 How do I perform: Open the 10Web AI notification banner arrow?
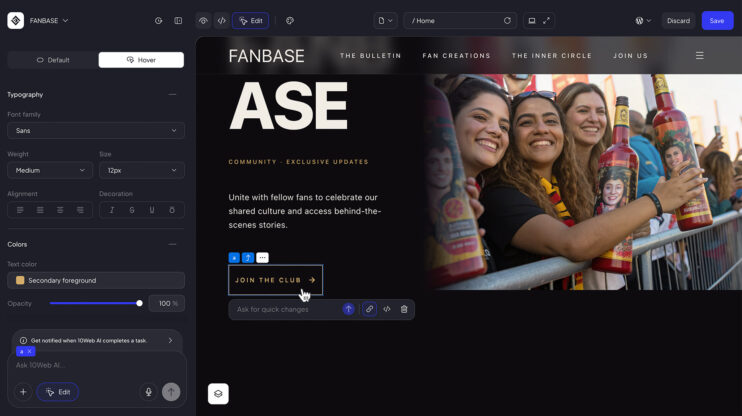point(170,340)
